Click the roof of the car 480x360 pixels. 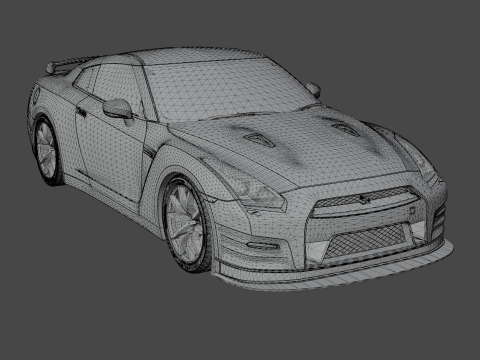pos(200,55)
